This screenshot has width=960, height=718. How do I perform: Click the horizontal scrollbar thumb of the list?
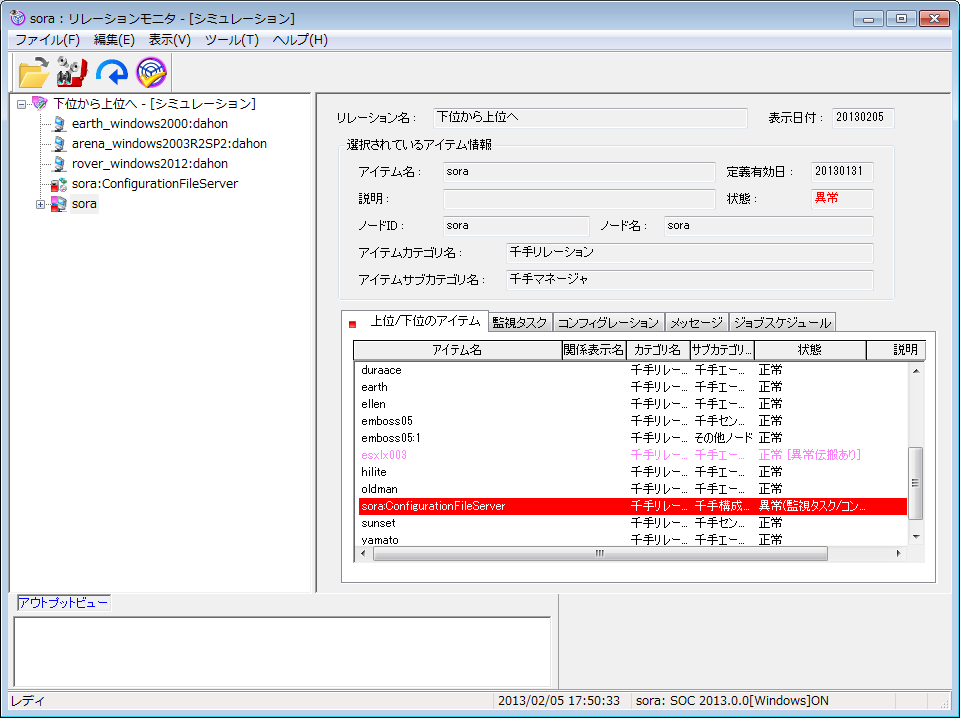click(601, 553)
